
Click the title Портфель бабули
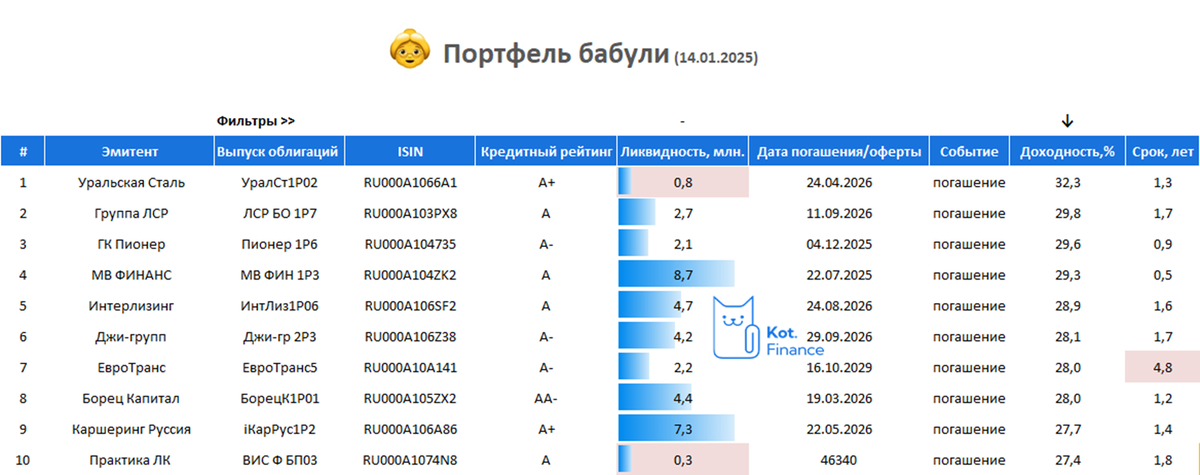coord(556,53)
